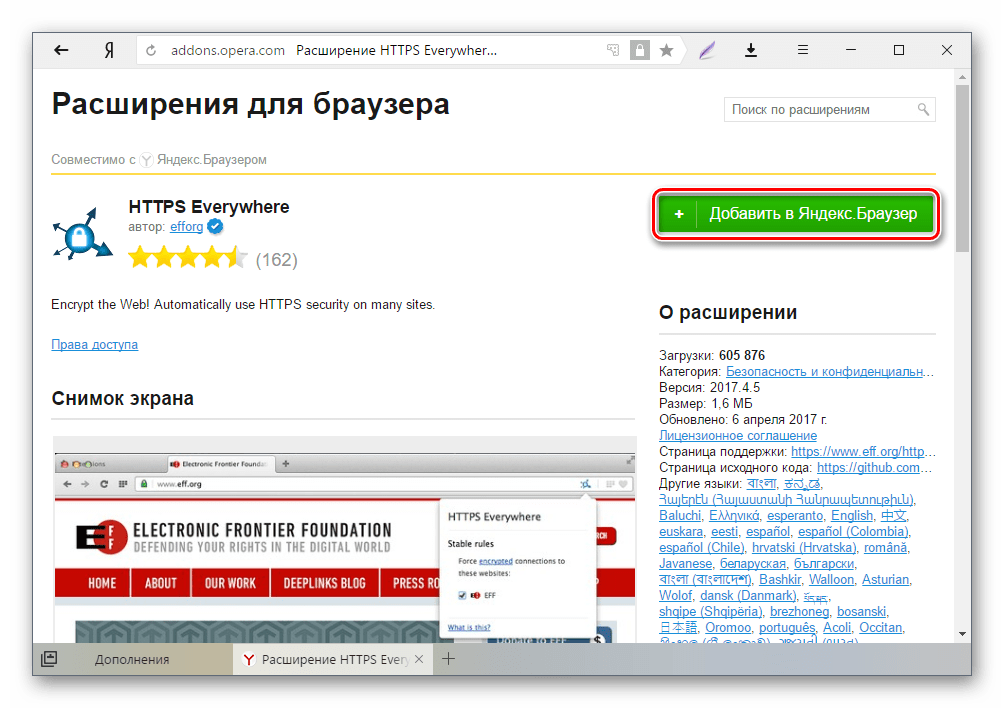The height and width of the screenshot is (708, 1004).
Task: Click the rating count (162)
Action: pos(277,260)
